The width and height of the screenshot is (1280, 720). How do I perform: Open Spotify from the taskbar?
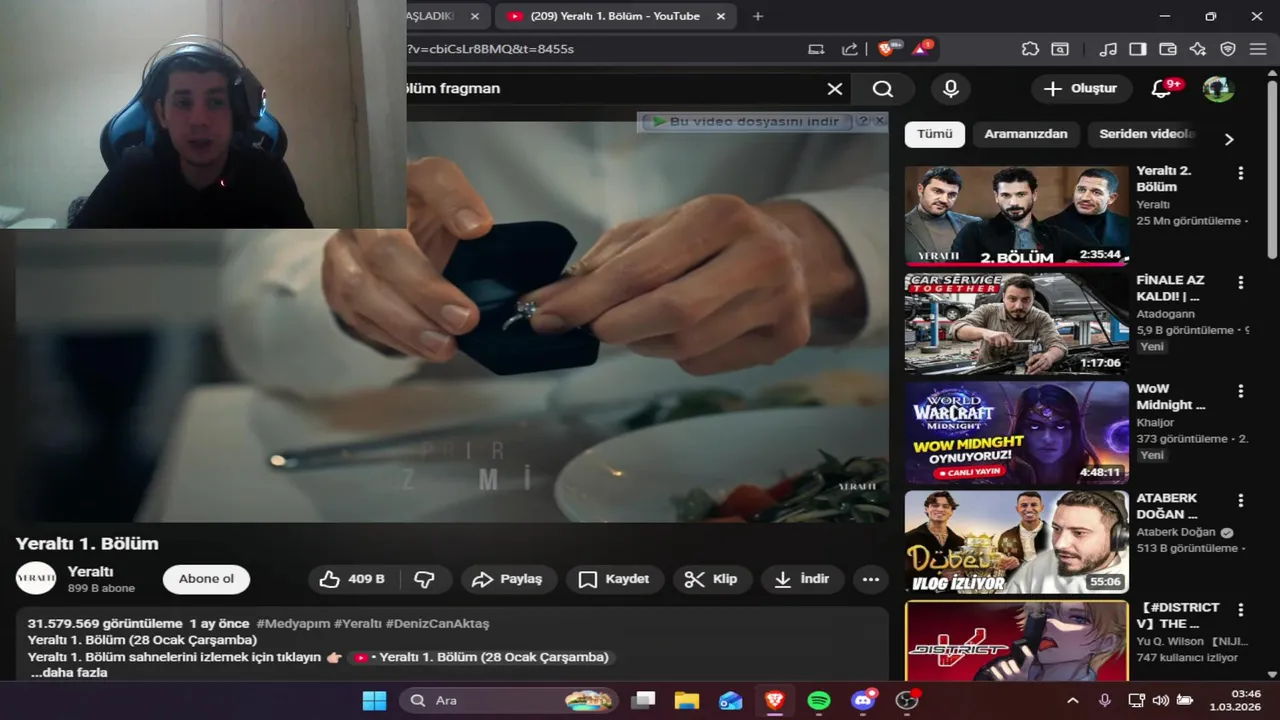tap(819, 700)
